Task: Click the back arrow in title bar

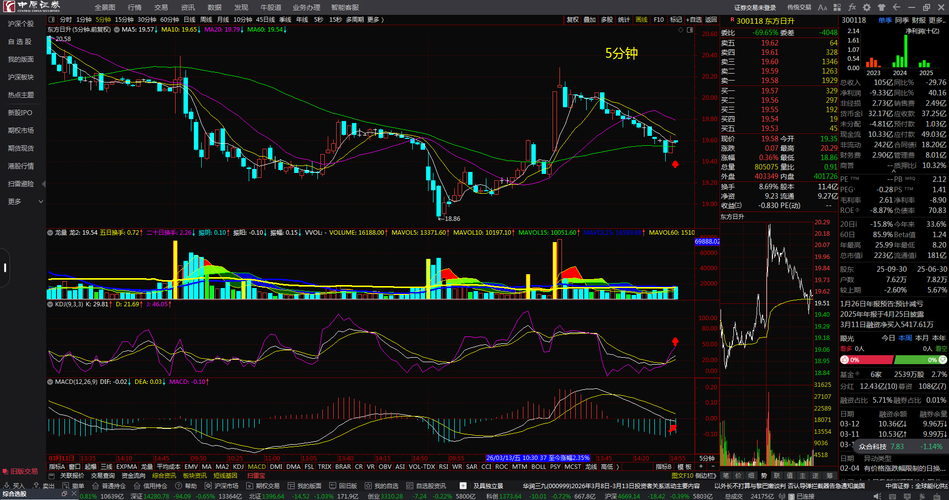Action: point(896,7)
